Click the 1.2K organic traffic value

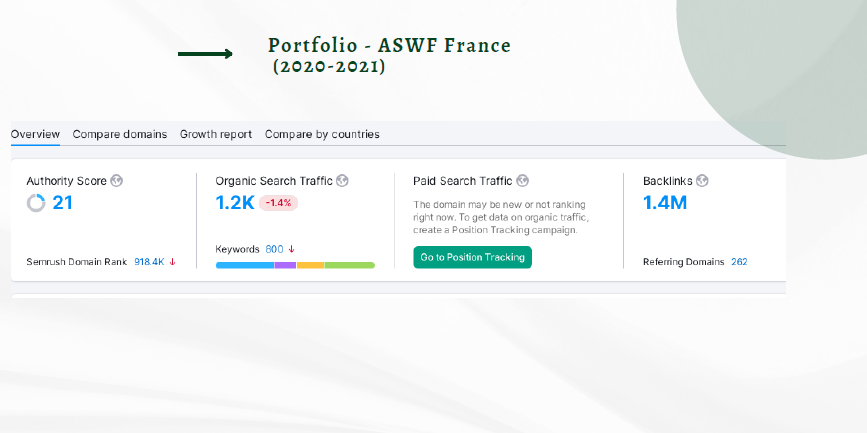(x=234, y=203)
